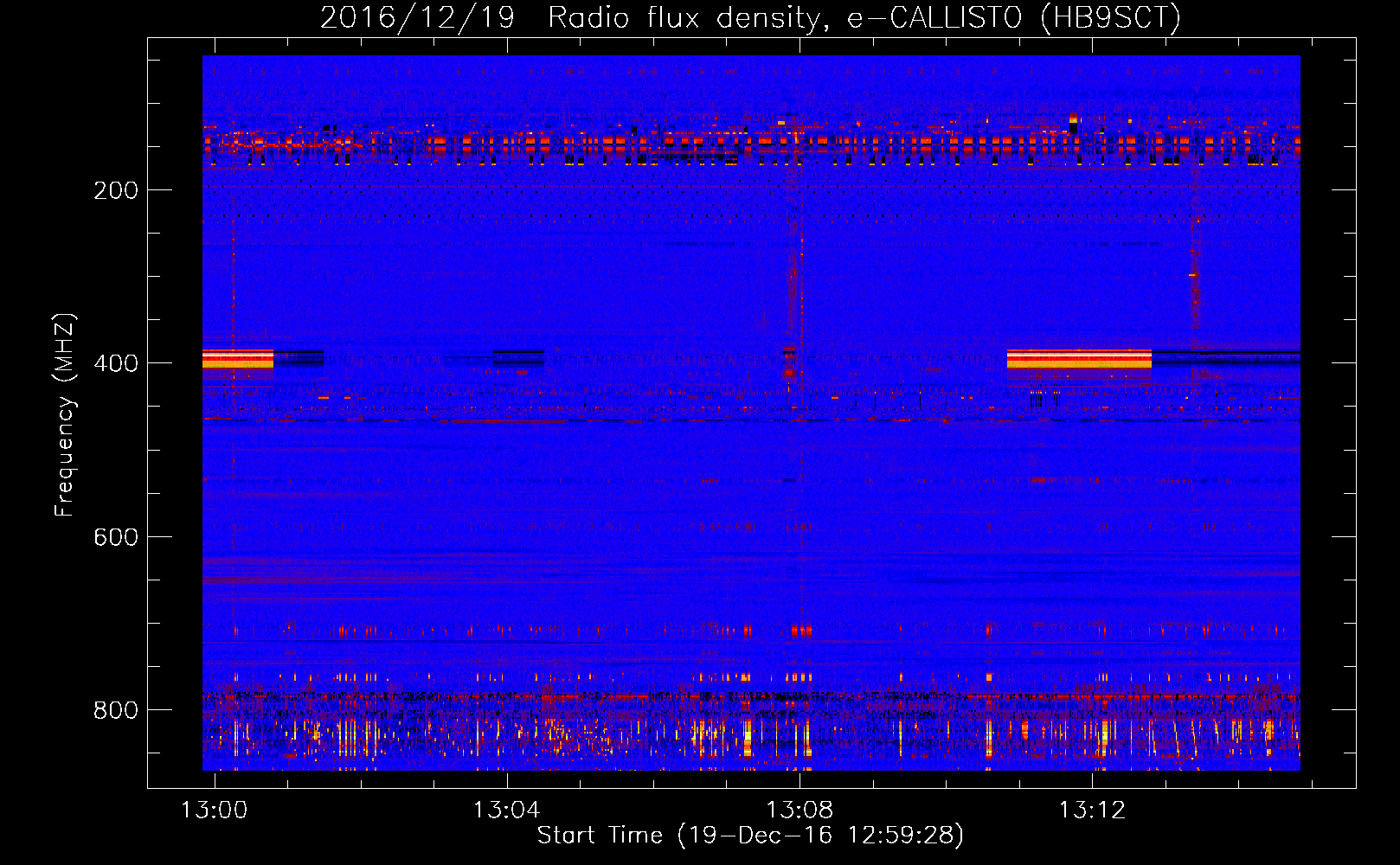Viewport: 1400px width, 865px height.
Task: Click the 400 frequency tick label
Action: click(x=116, y=363)
